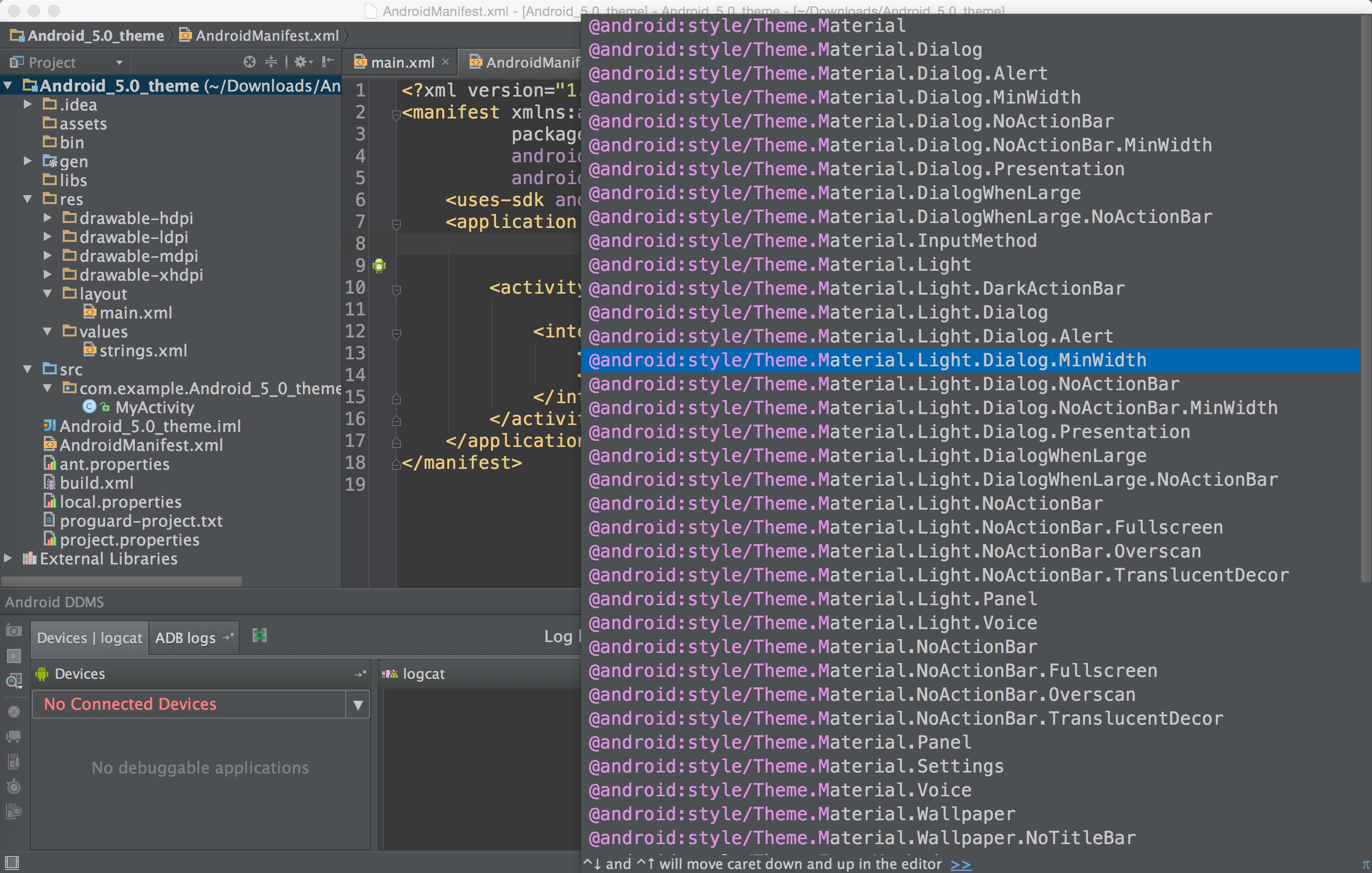Expand the drawable-xhdpi folder
1372x873 pixels.
coord(48,274)
